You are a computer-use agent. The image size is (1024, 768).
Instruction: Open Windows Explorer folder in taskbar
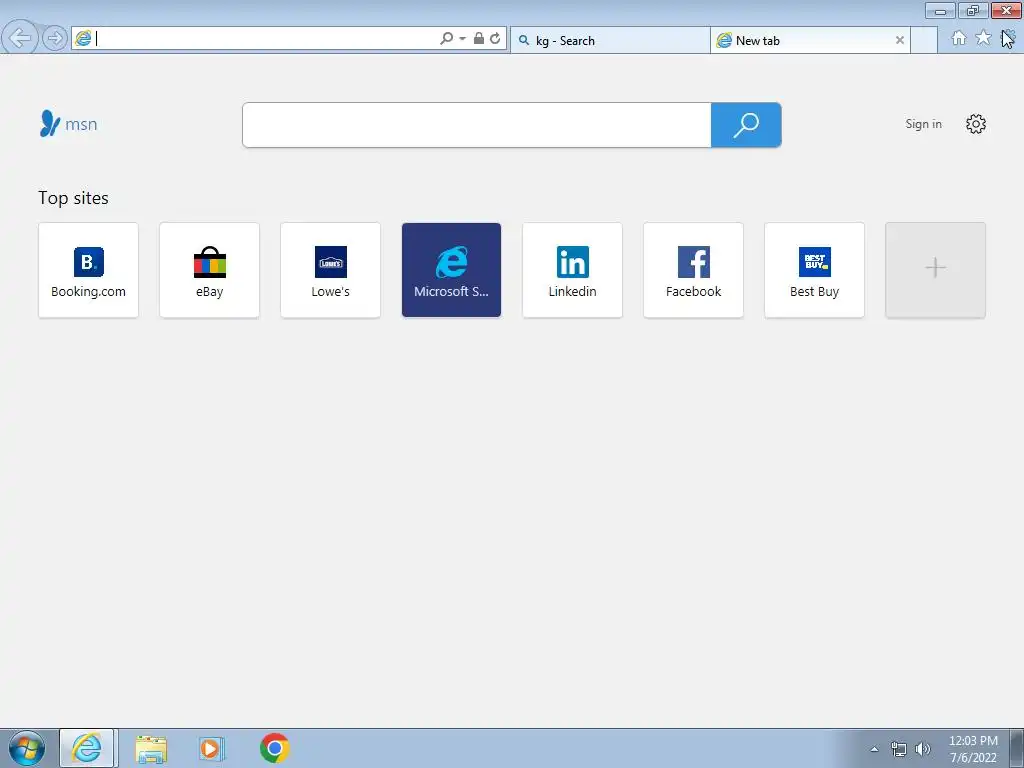tap(151, 748)
